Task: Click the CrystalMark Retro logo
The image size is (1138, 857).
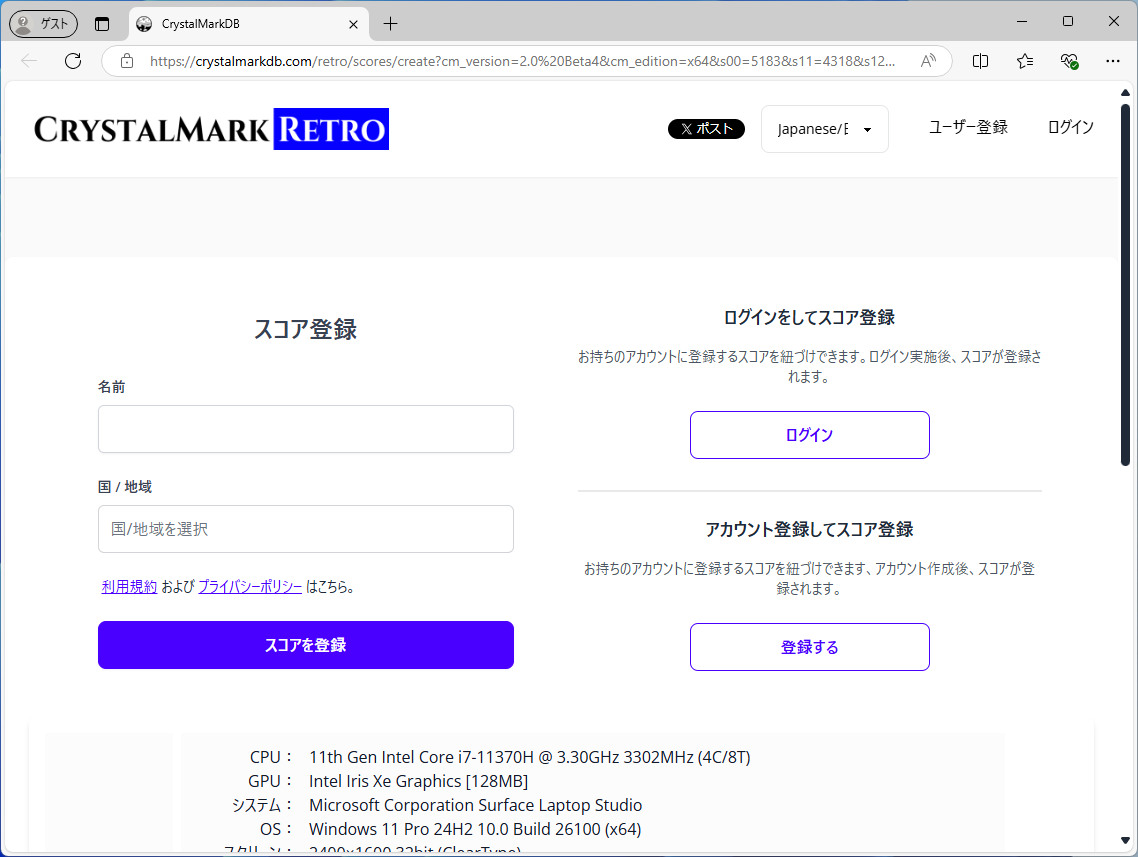Action: (210, 128)
